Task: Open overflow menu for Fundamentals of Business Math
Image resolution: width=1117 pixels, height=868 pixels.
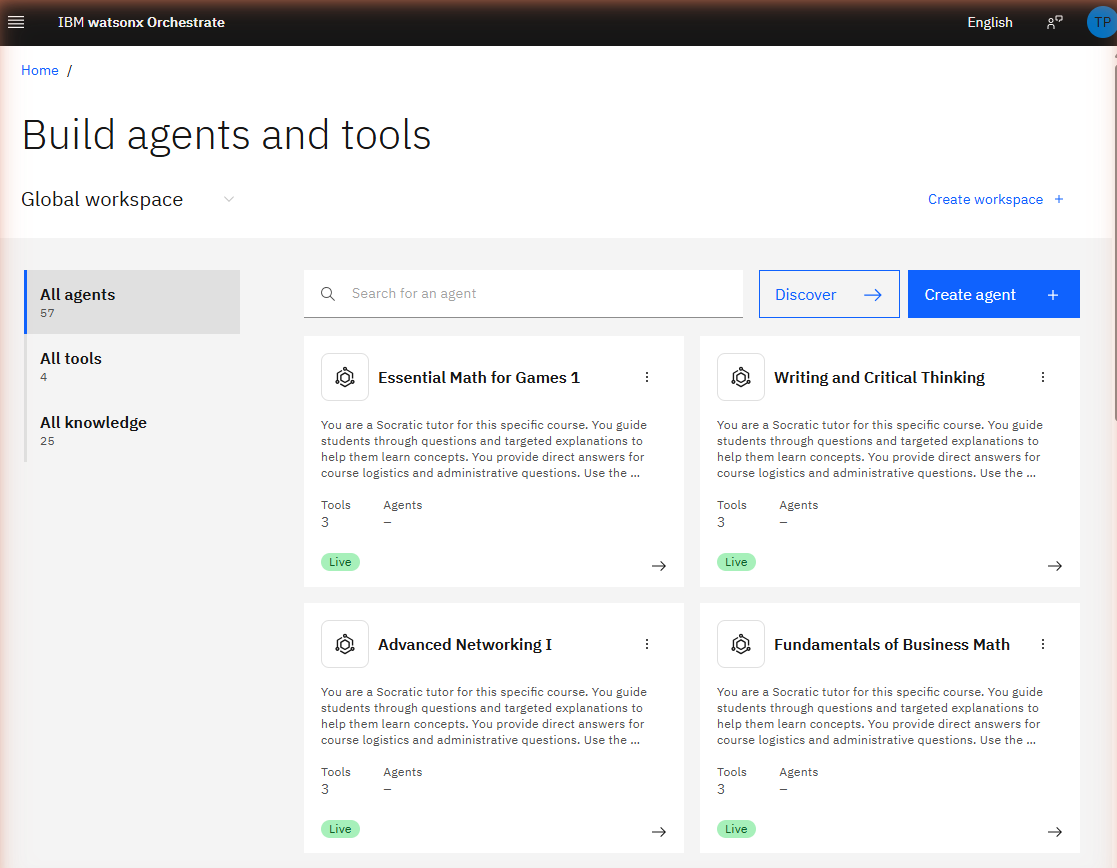Action: click(1043, 644)
